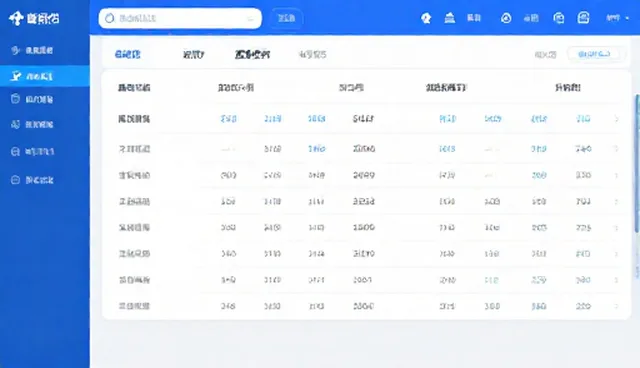
Task: Click the button beside the search field
Action: pos(286,18)
